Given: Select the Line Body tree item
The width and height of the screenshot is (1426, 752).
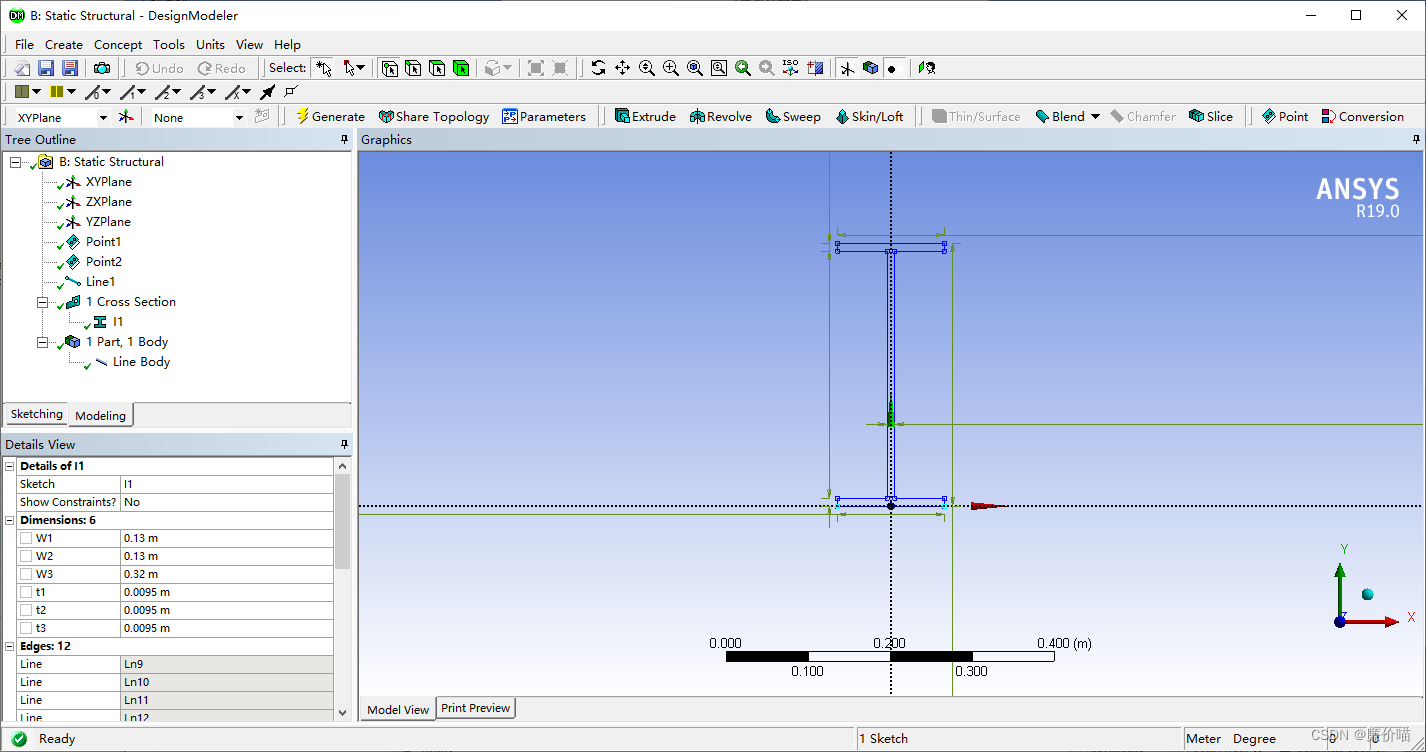Looking at the screenshot, I should (x=141, y=362).
